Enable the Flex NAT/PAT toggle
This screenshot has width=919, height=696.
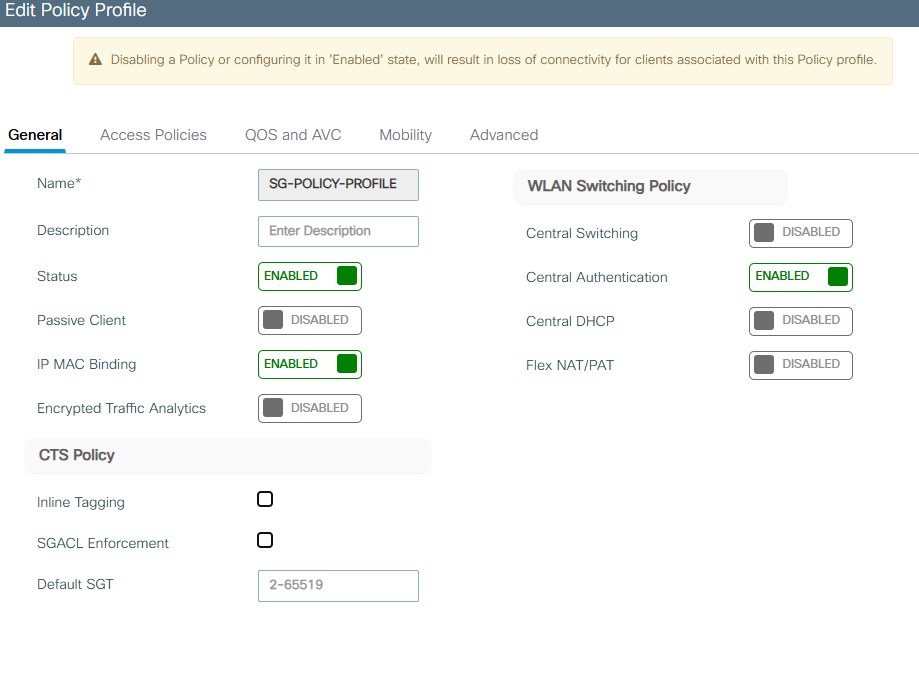(x=801, y=365)
